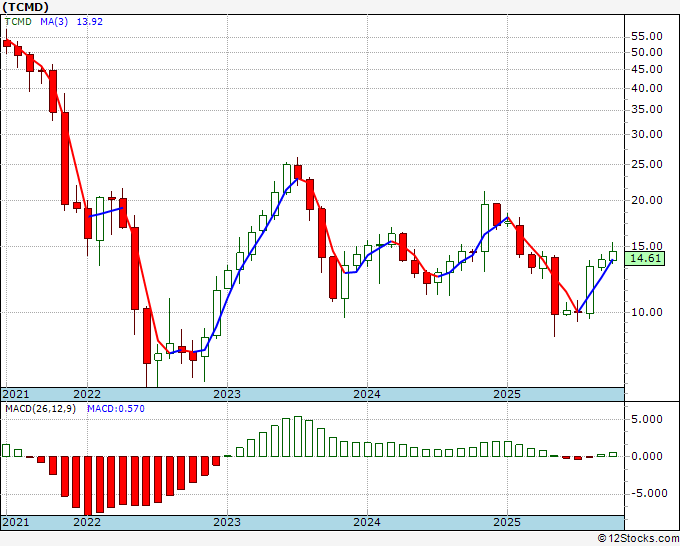This screenshot has height=546, width=680.
Task: Click the 0.000 MACD axis label
Action: [647, 456]
